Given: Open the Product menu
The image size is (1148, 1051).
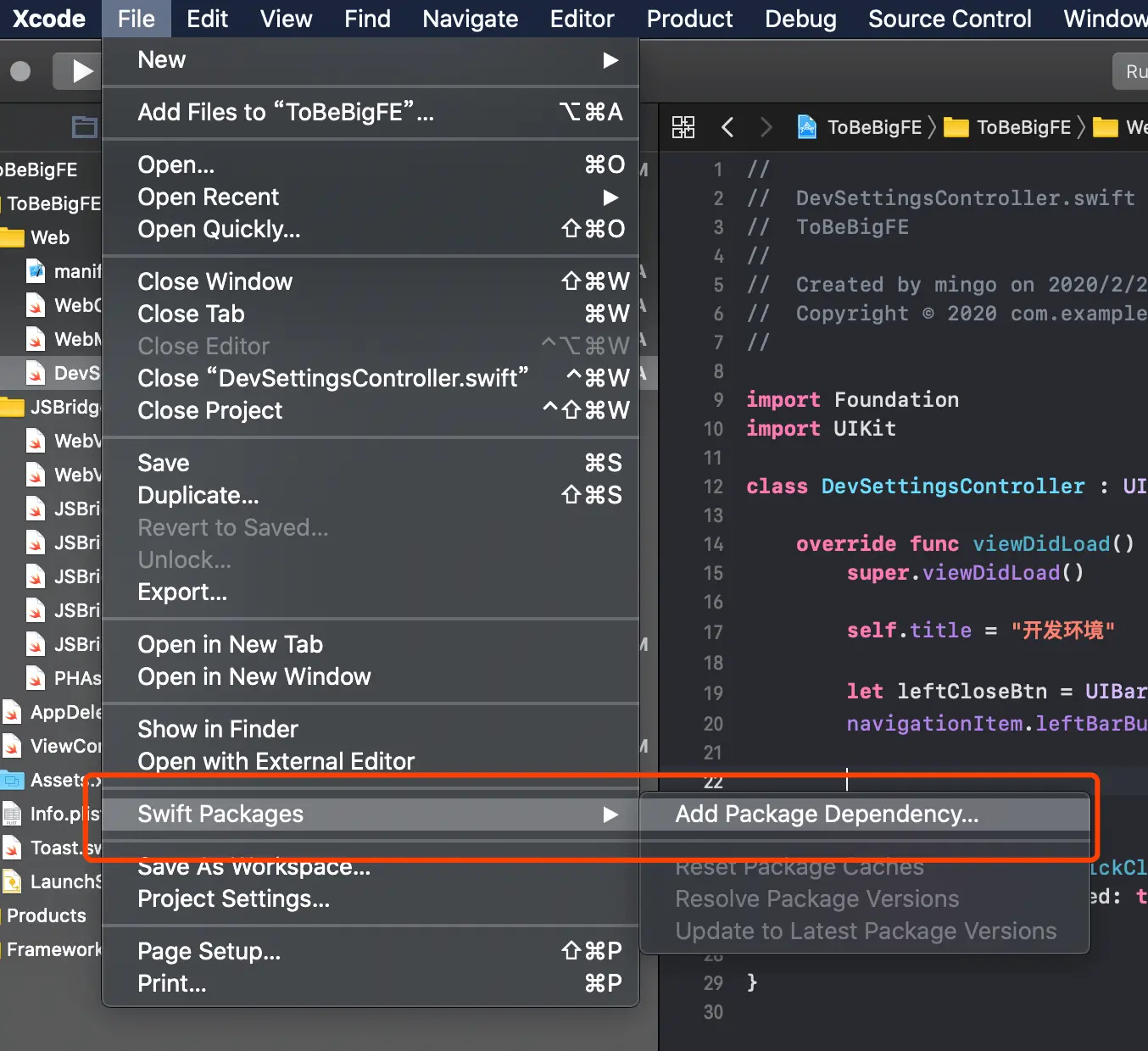Looking at the screenshot, I should pos(690,19).
